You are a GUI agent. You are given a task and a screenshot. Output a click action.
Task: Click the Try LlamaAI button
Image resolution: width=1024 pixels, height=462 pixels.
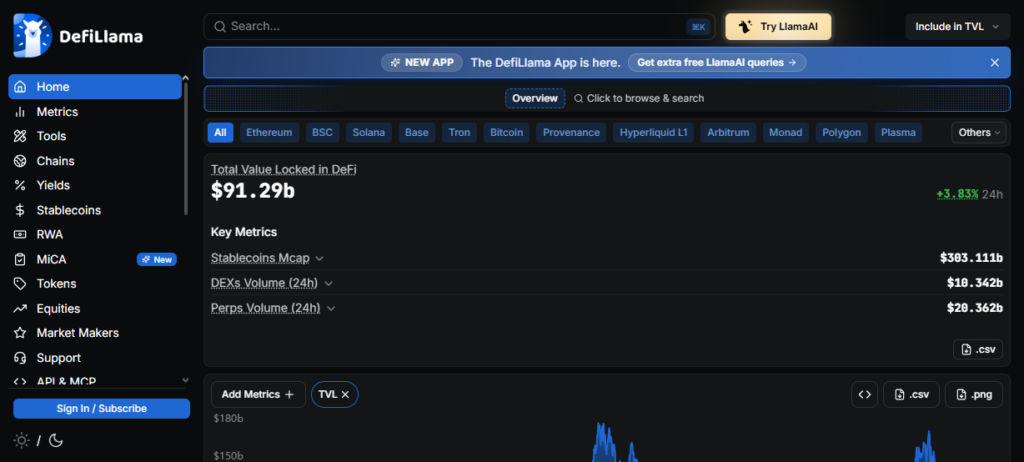778,27
